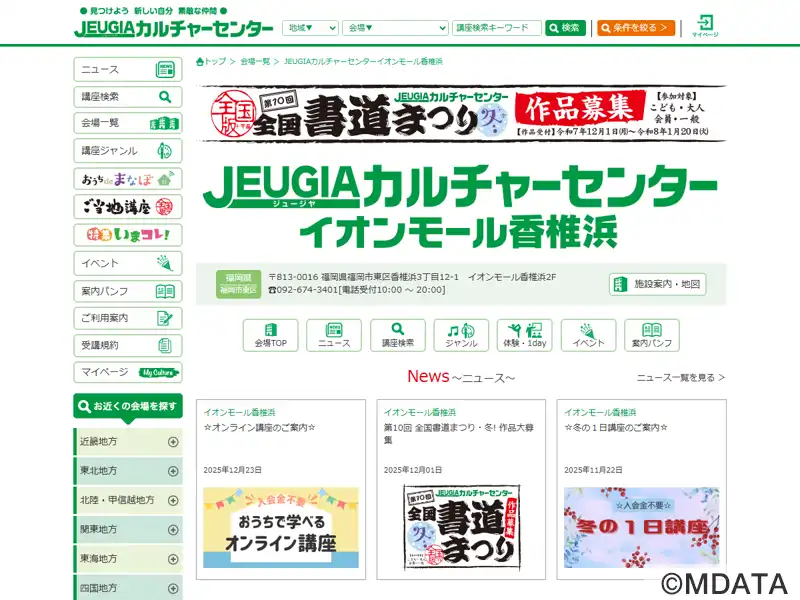The width and height of the screenshot is (800, 600).
Task: Click the 案内パンフ icon button in venue nav
Action: tap(652, 335)
